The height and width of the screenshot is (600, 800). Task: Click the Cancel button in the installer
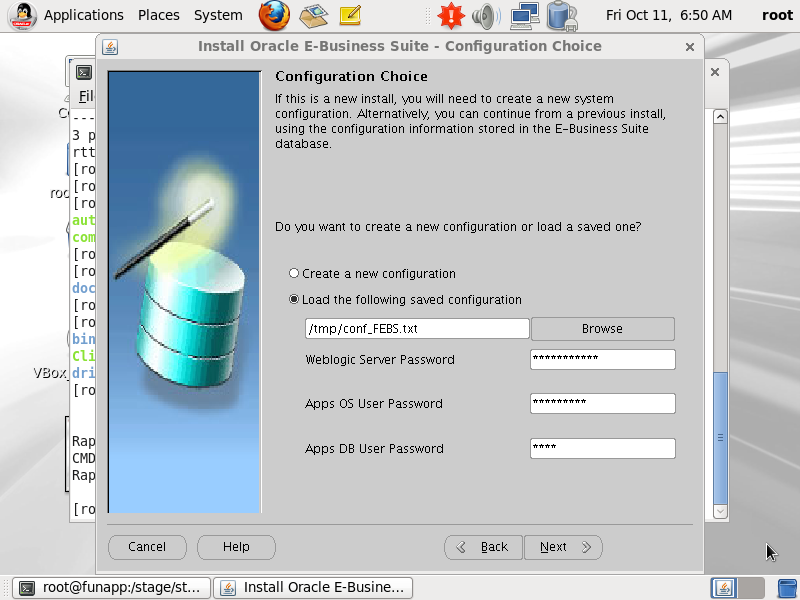coord(147,547)
